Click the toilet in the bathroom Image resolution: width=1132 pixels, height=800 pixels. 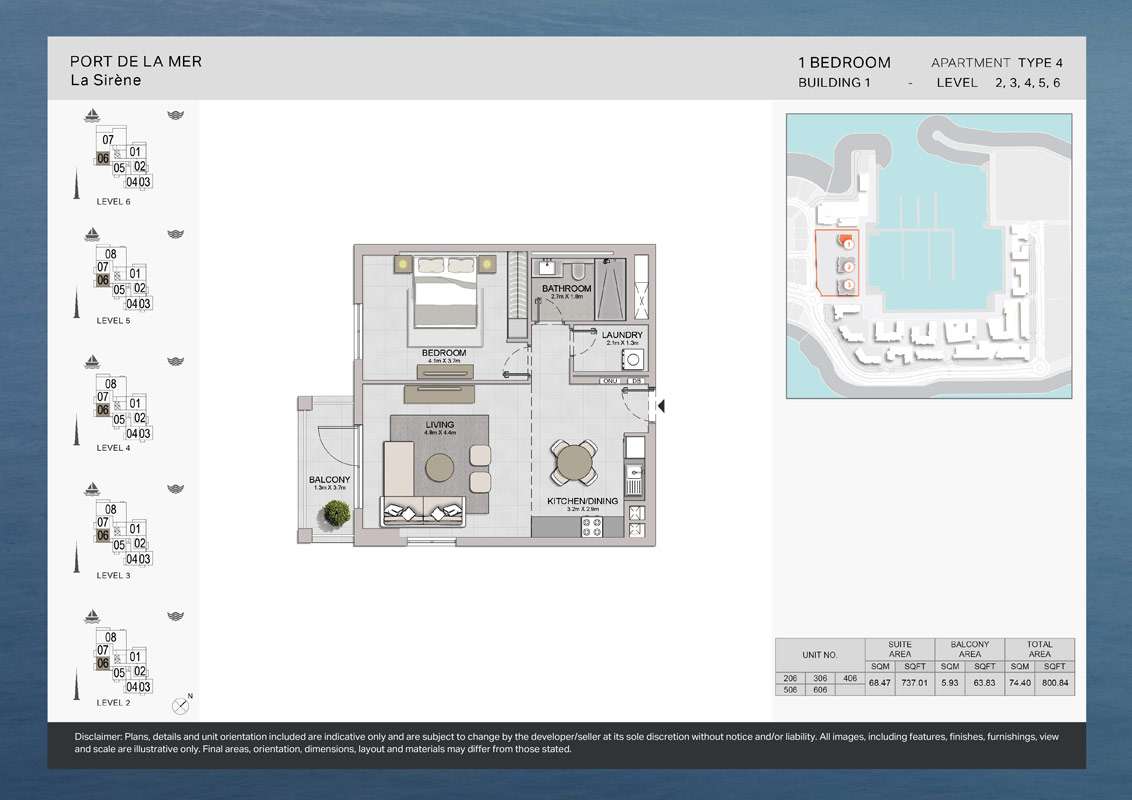click(579, 271)
